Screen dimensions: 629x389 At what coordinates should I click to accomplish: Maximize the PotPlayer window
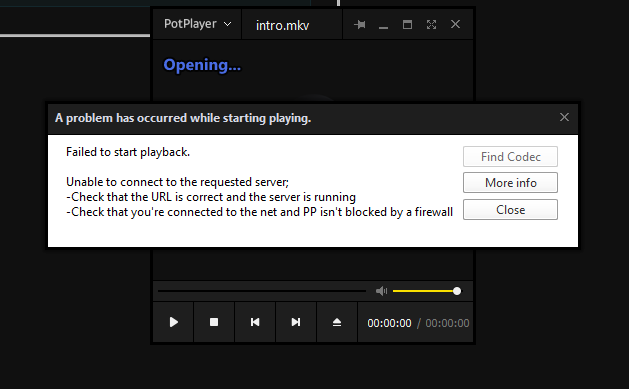[407, 25]
